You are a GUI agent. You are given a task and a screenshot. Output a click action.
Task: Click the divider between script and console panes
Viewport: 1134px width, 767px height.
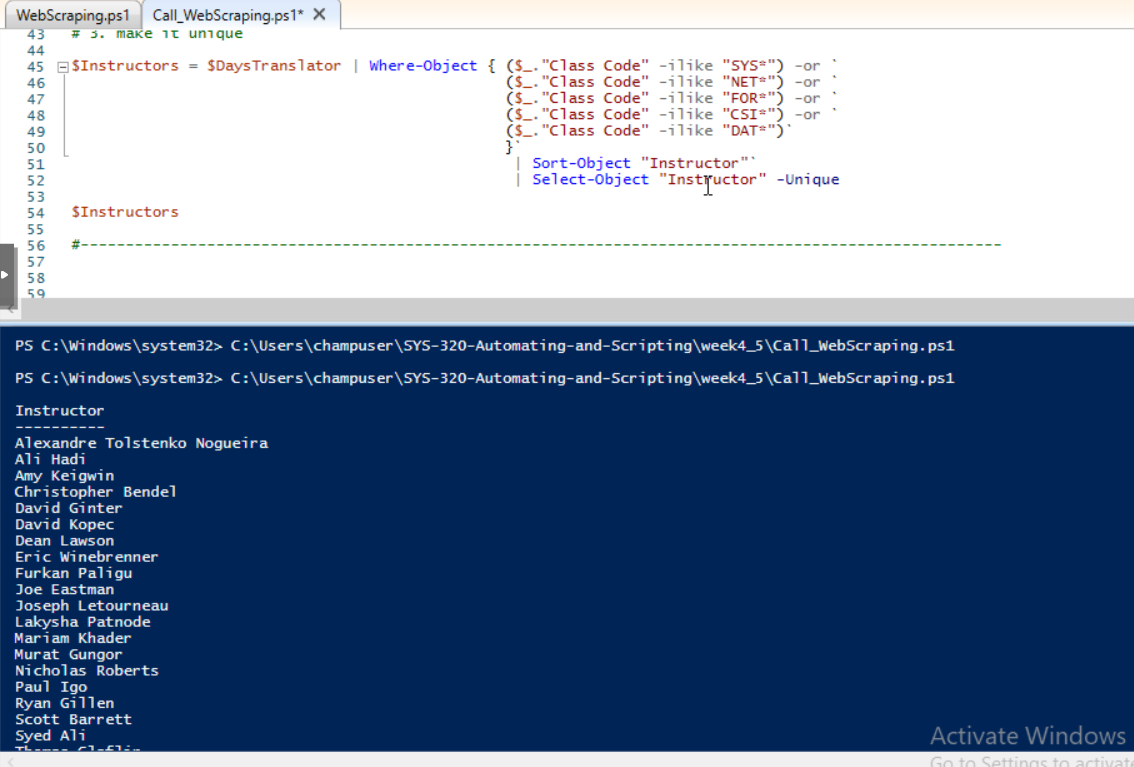click(567, 310)
